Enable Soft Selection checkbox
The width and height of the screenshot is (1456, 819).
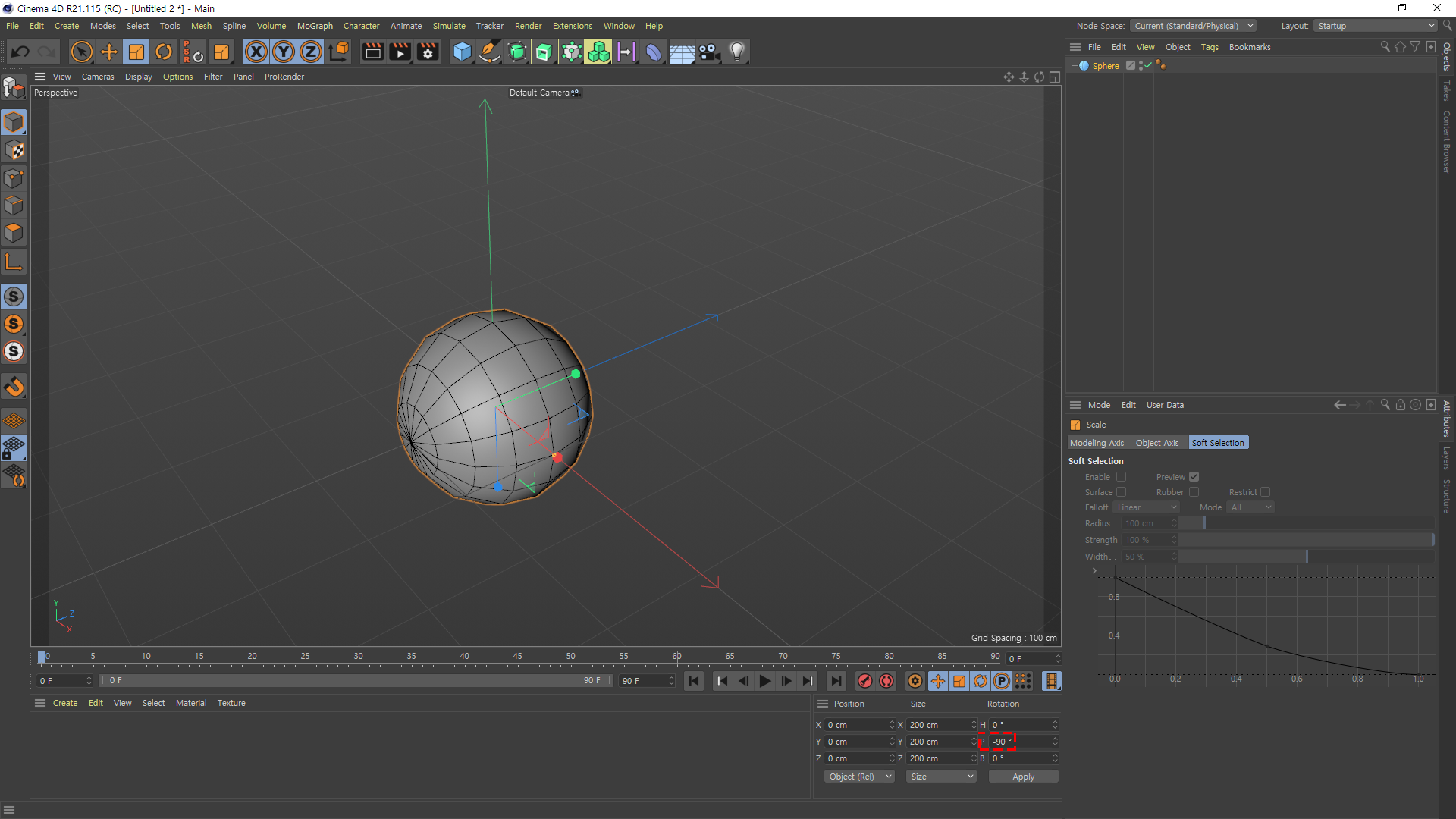click(x=1121, y=477)
